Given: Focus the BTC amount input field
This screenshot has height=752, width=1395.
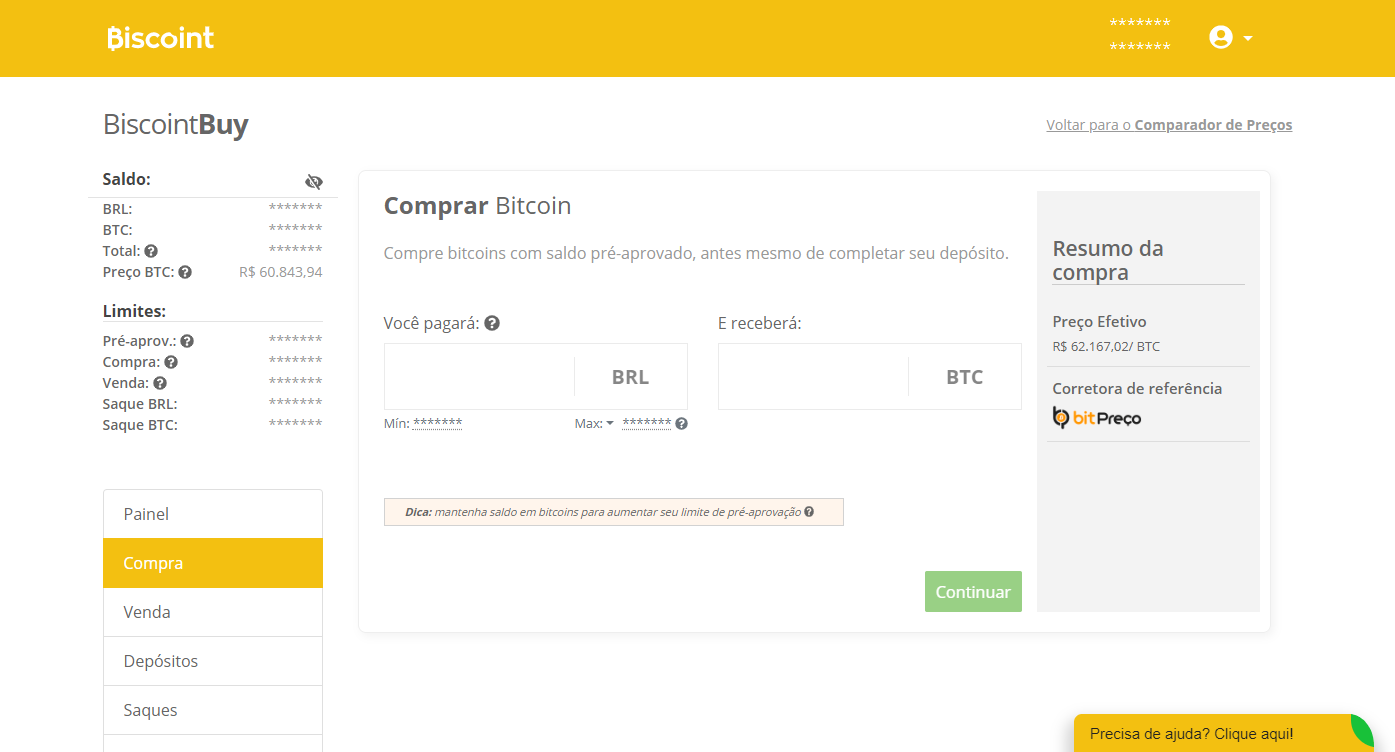Looking at the screenshot, I should (x=813, y=377).
